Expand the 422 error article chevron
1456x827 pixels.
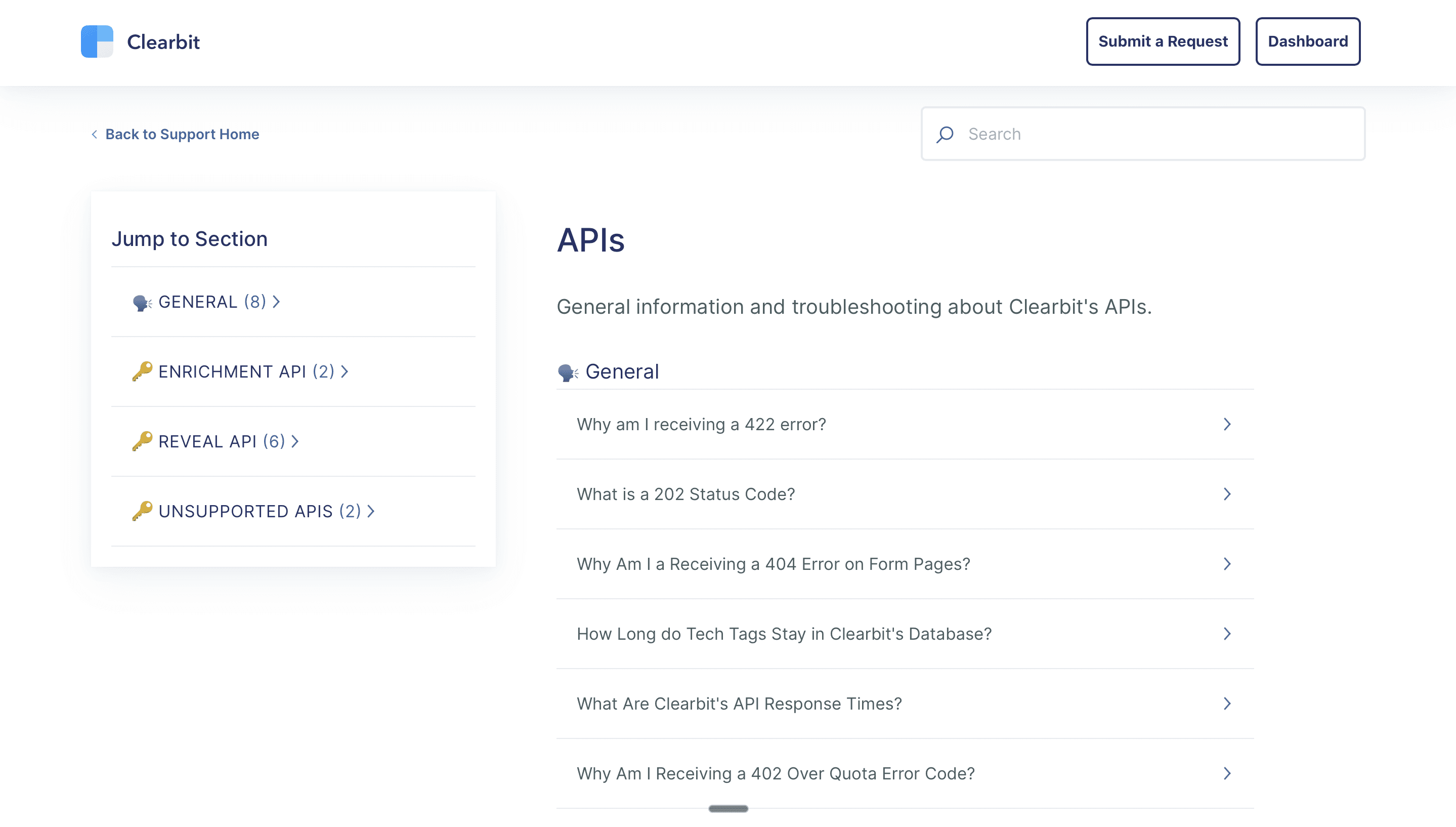(1227, 424)
